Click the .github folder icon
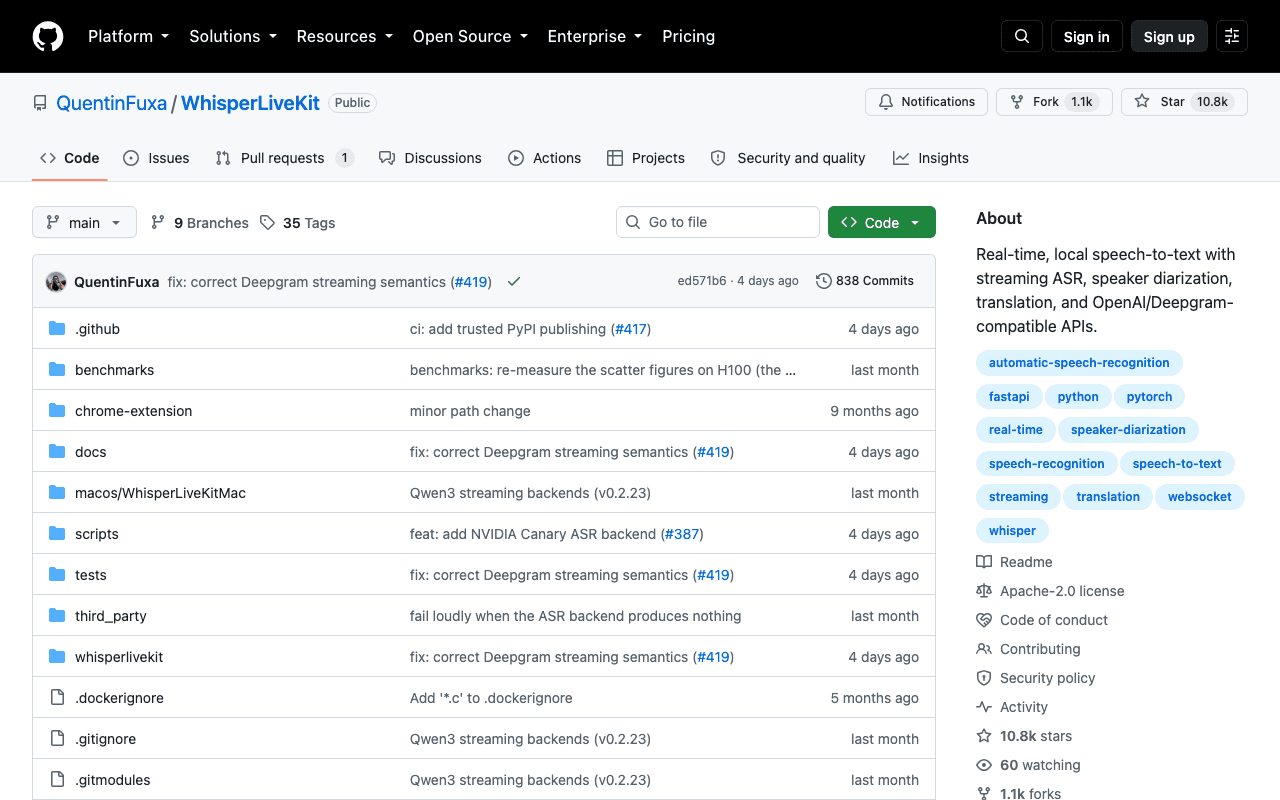This screenshot has height=800, width=1280. point(57,329)
